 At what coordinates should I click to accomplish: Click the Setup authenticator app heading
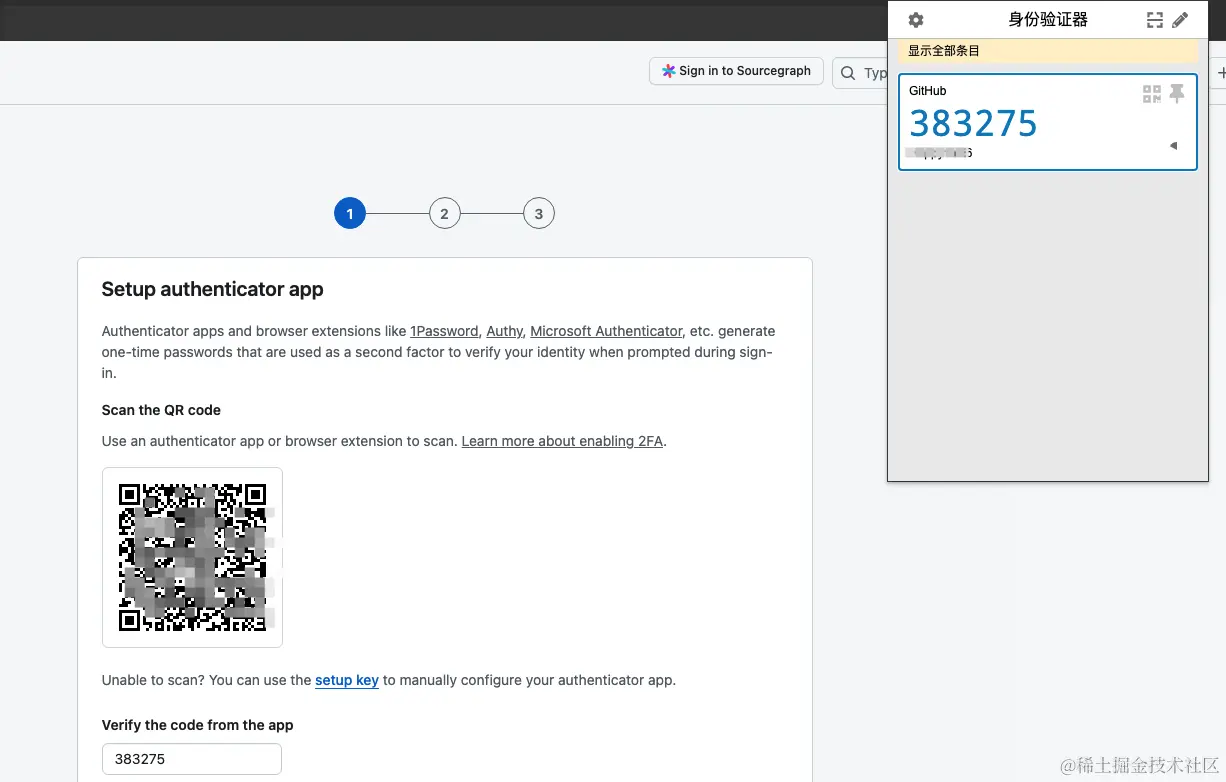(213, 289)
